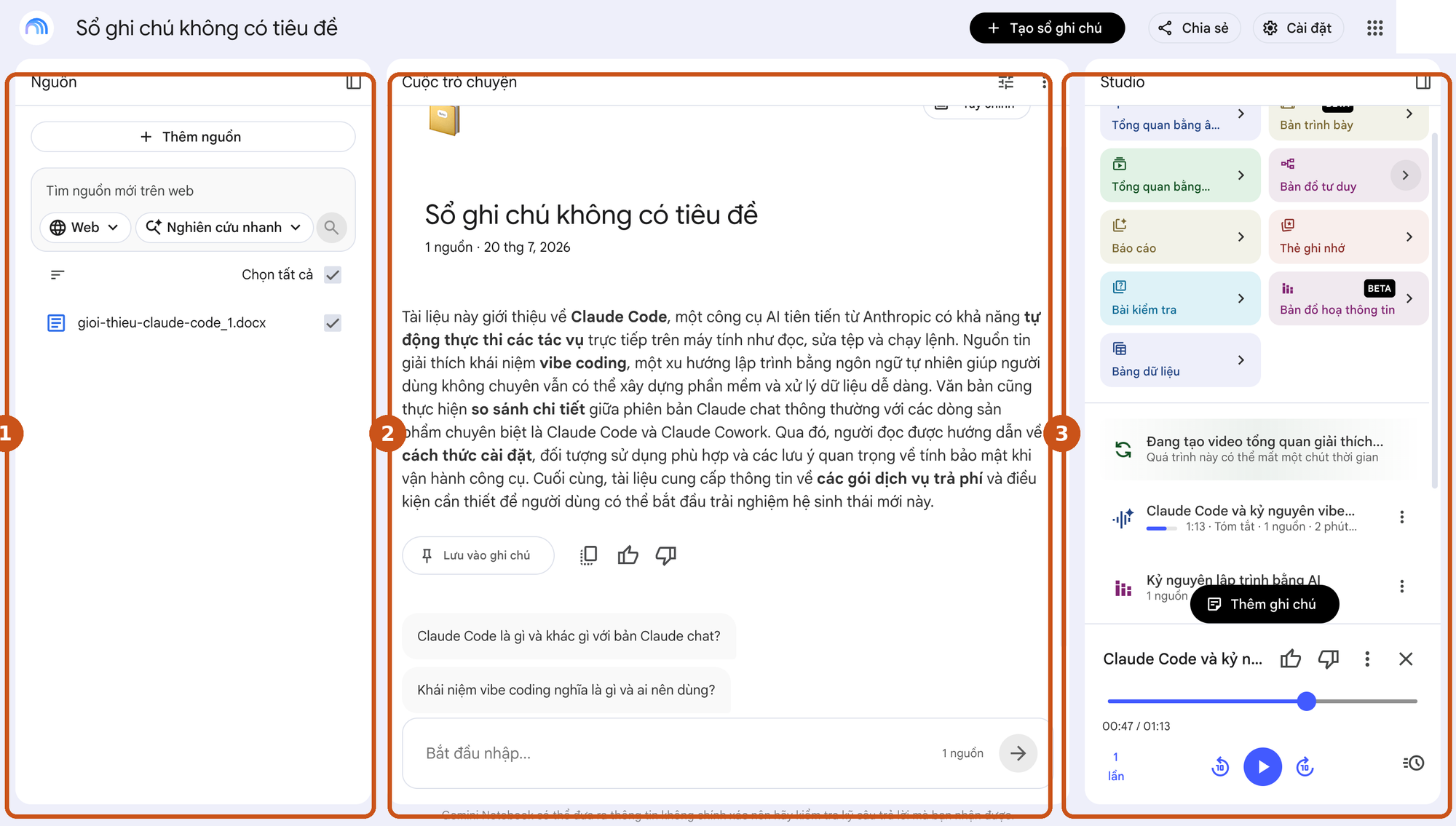The width and height of the screenshot is (1456, 826).
Task: Click the NotebookLM logo in the header
Action: tap(36, 28)
